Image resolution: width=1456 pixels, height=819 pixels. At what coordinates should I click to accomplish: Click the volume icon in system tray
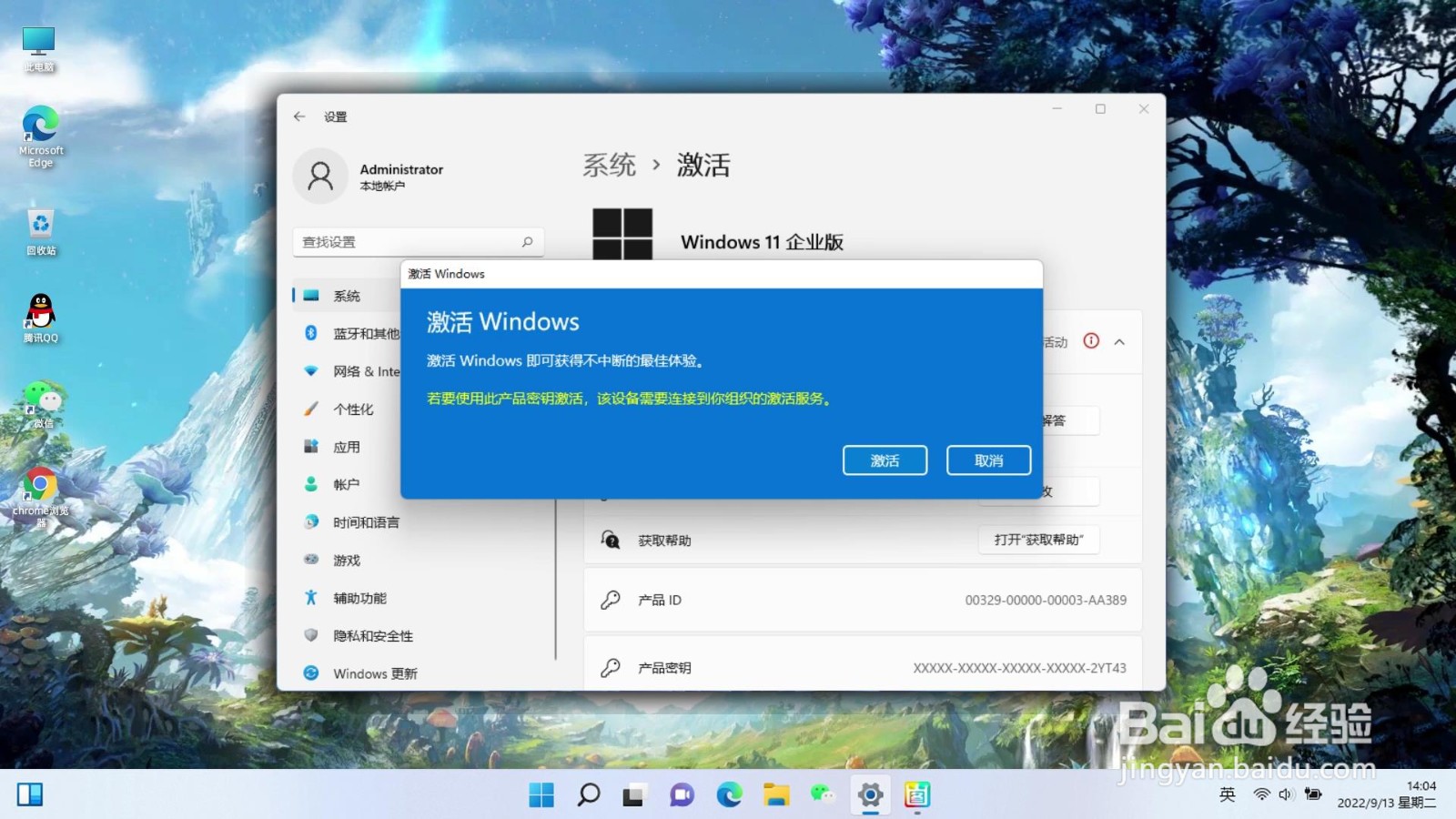tap(1286, 794)
